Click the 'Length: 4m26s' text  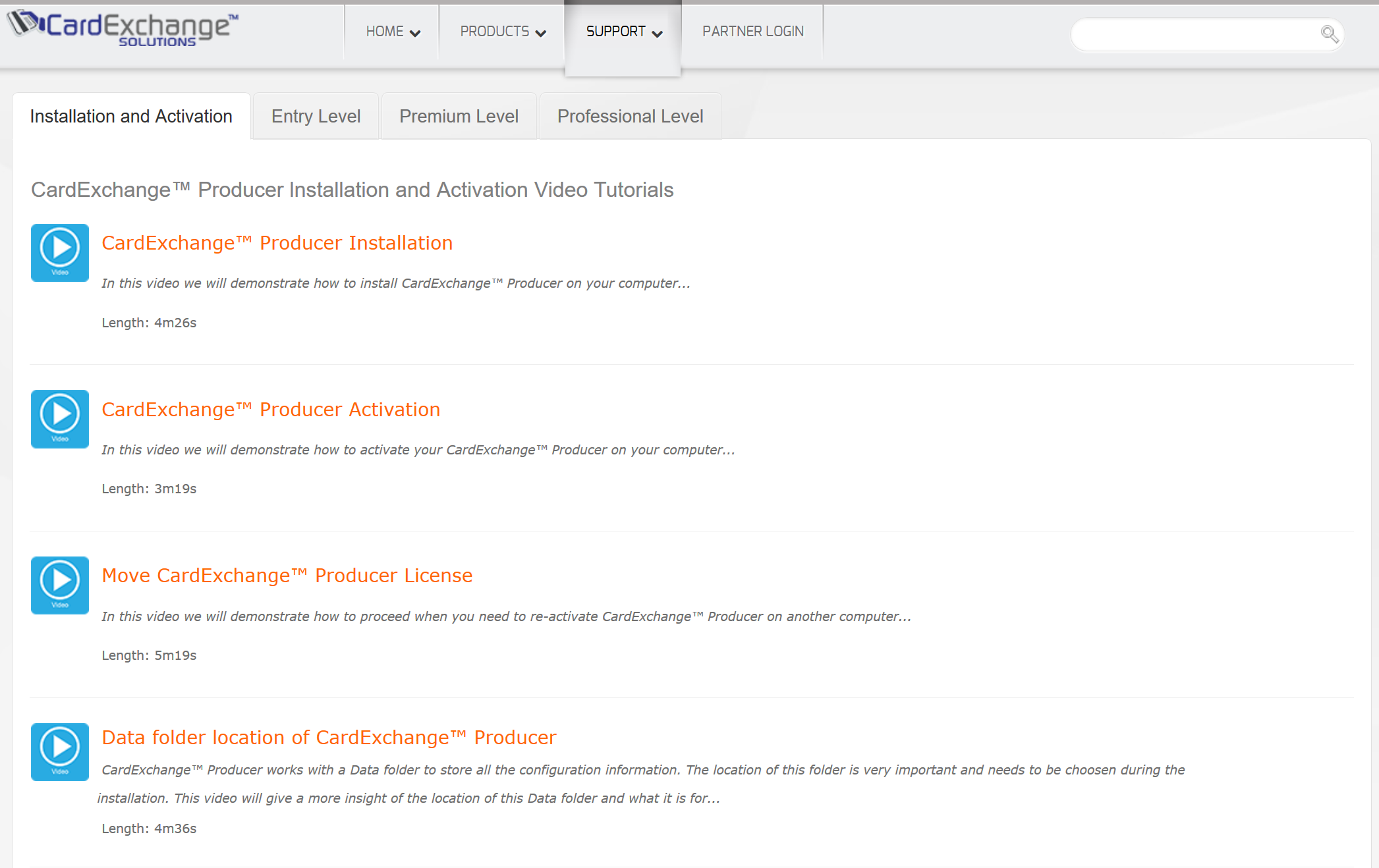point(149,323)
